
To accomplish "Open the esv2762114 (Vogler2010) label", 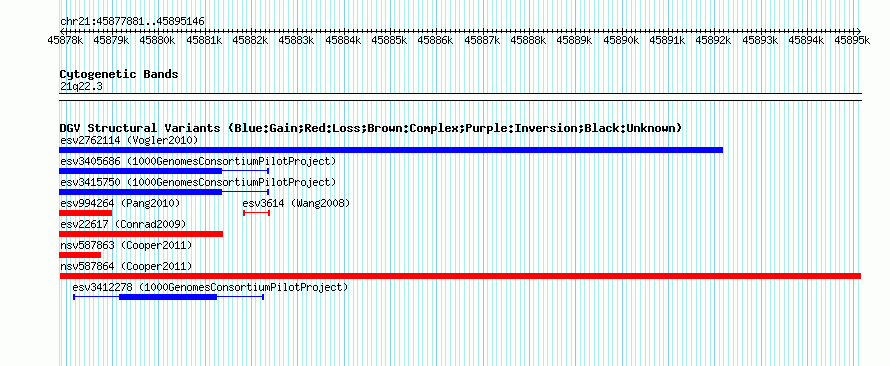I will [x=129, y=140].
